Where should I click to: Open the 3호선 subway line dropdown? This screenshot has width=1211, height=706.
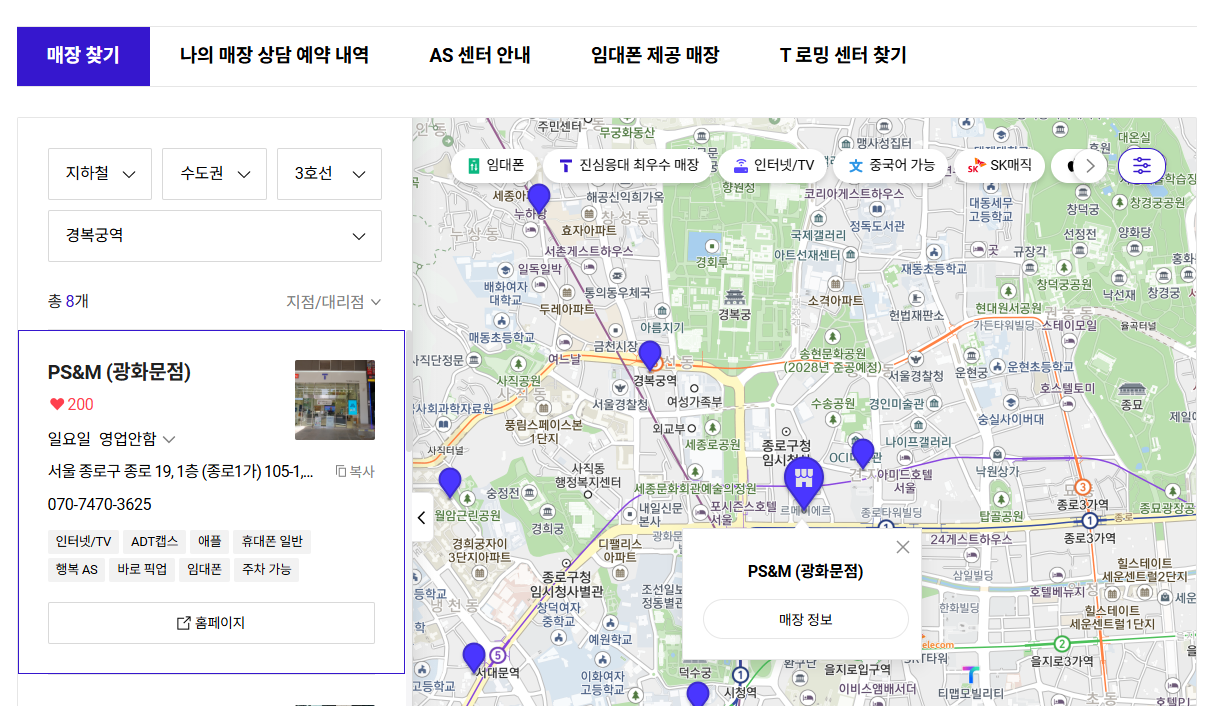pos(329,174)
